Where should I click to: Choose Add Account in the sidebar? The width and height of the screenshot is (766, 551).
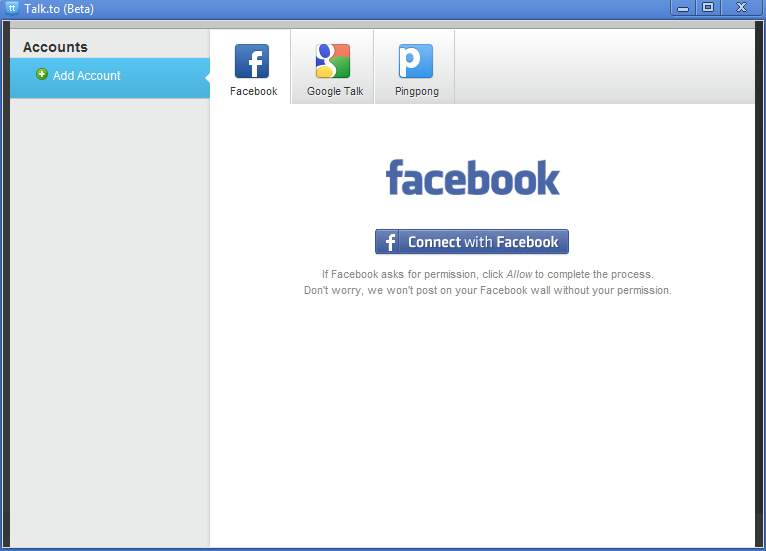point(110,78)
